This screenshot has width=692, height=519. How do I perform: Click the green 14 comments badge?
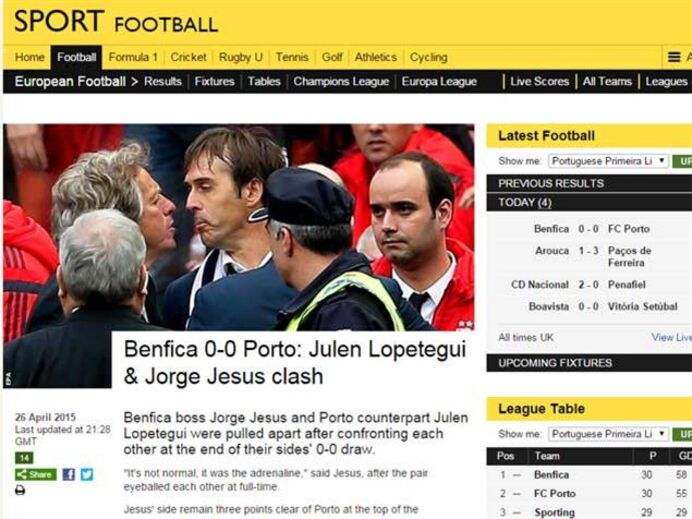pos(24,458)
